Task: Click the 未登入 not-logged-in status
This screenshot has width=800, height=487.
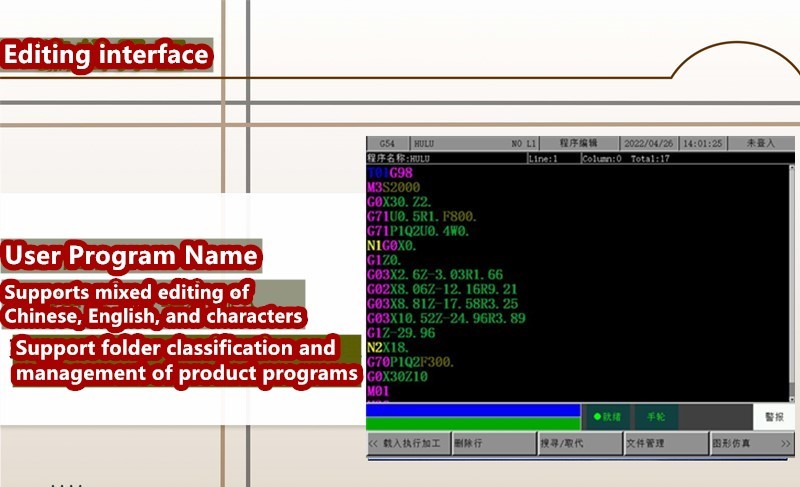Action: 761,143
